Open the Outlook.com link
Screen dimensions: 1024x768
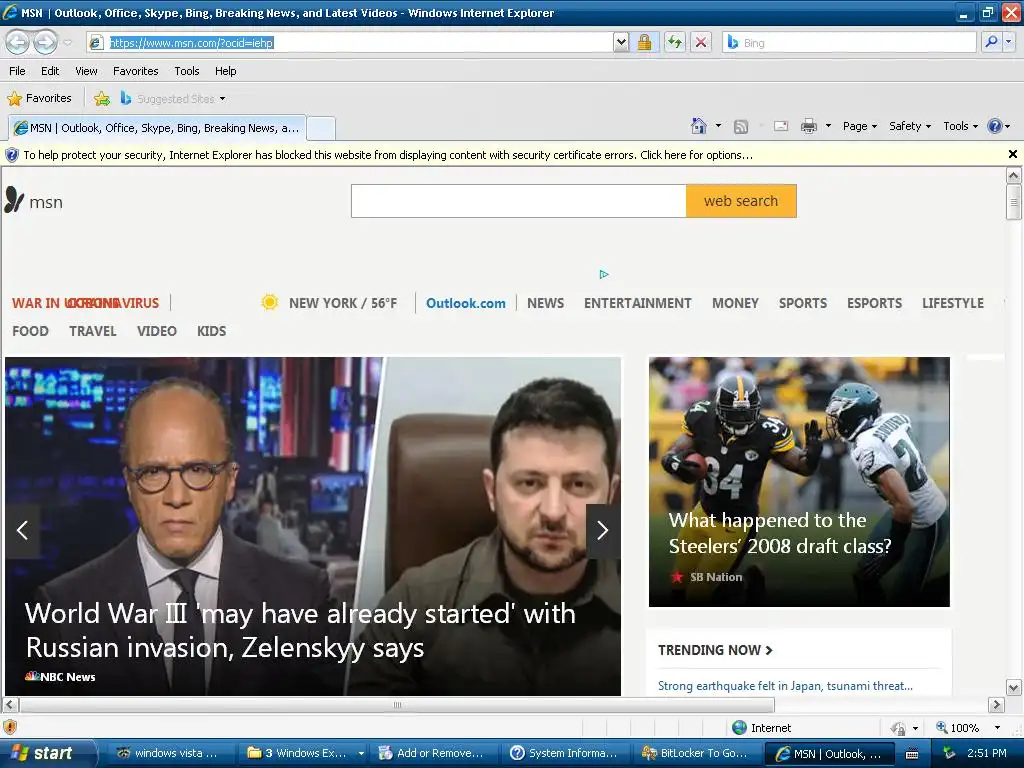[466, 303]
